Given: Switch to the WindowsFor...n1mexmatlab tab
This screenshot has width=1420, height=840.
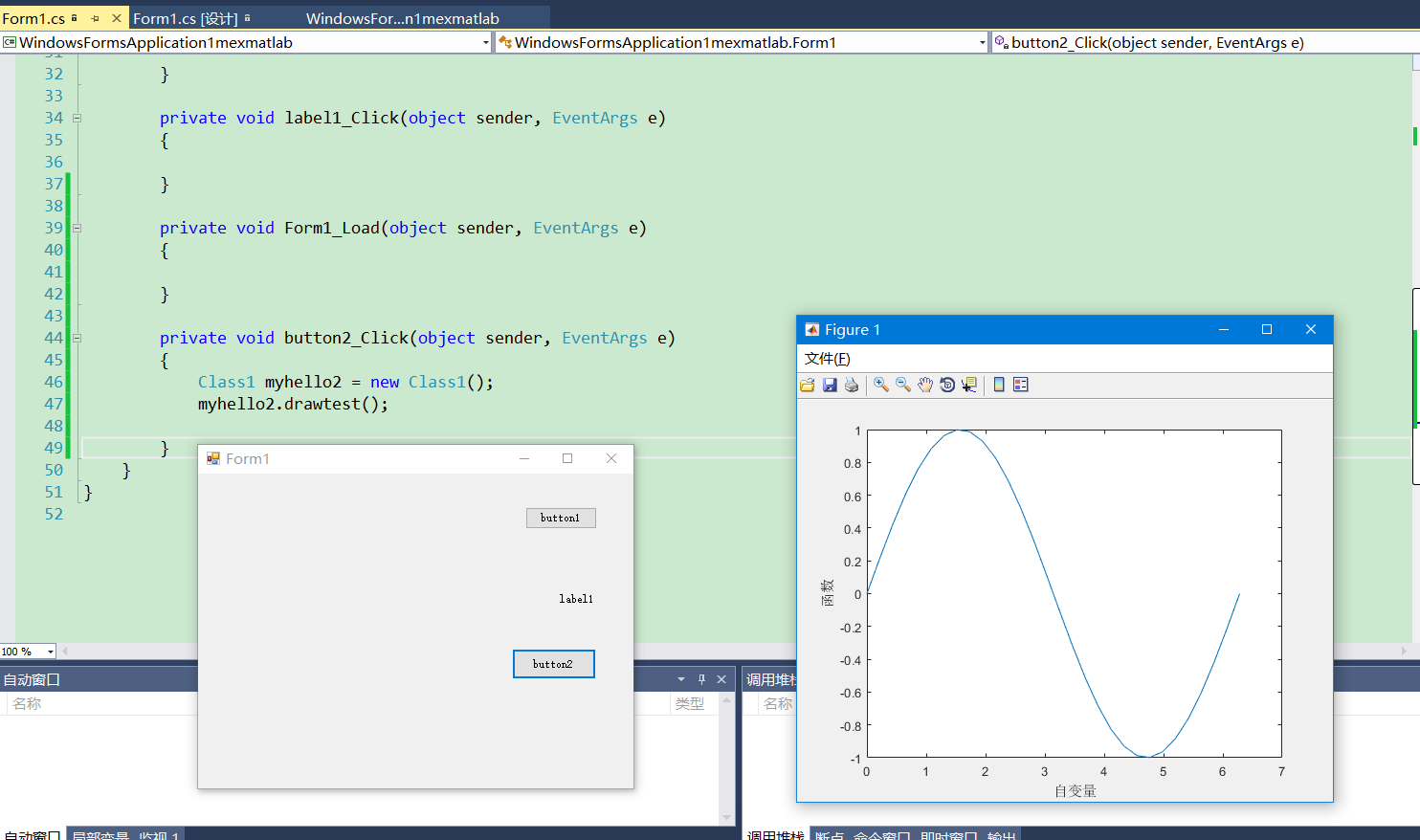Looking at the screenshot, I should pyautogui.click(x=403, y=18).
